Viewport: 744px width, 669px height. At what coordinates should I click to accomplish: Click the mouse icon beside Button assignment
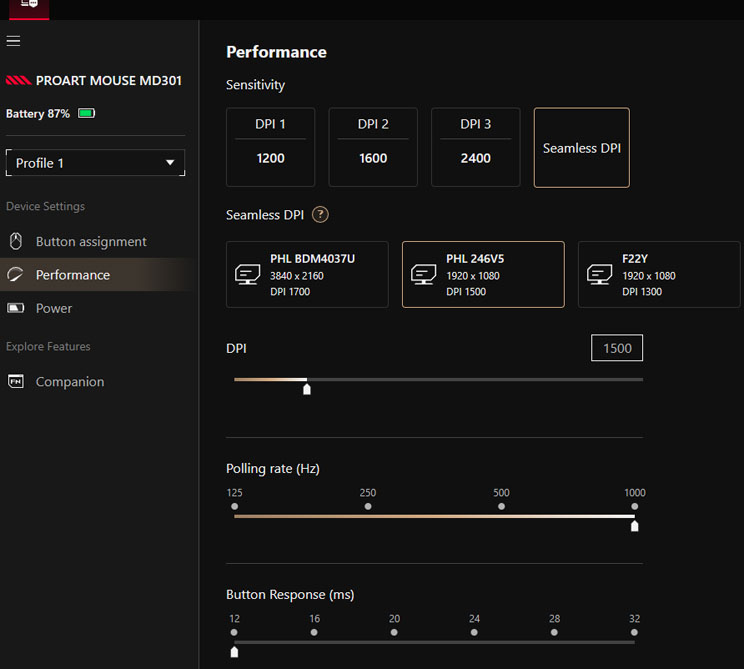(16, 241)
